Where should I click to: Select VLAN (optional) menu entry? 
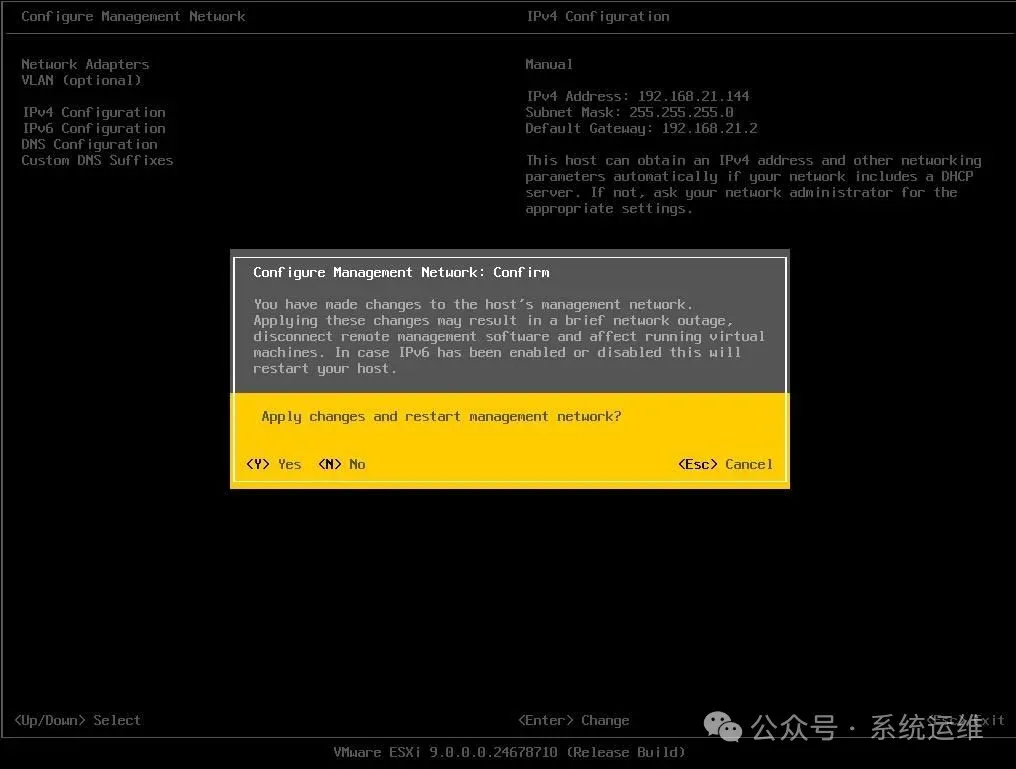pos(81,80)
